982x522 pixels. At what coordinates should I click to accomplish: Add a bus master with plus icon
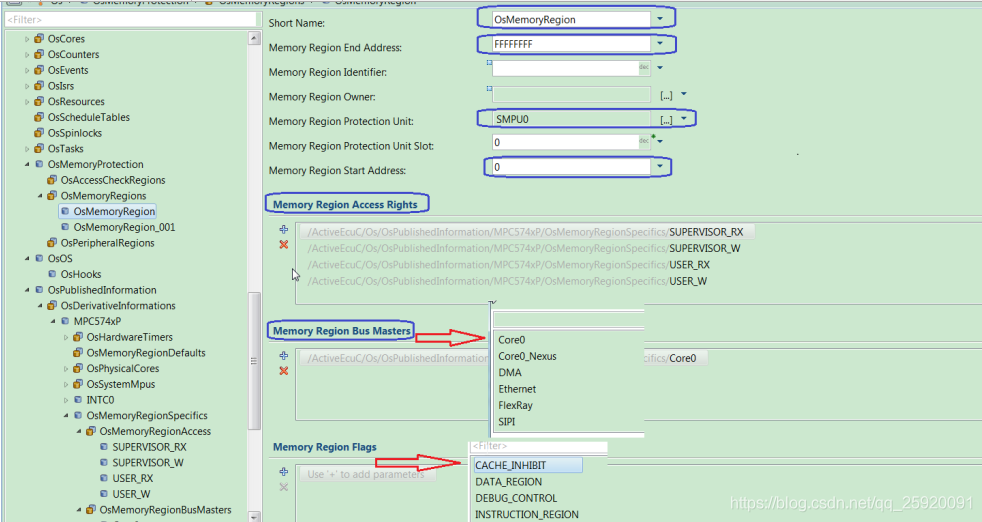pyautogui.click(x=284, y=355)
